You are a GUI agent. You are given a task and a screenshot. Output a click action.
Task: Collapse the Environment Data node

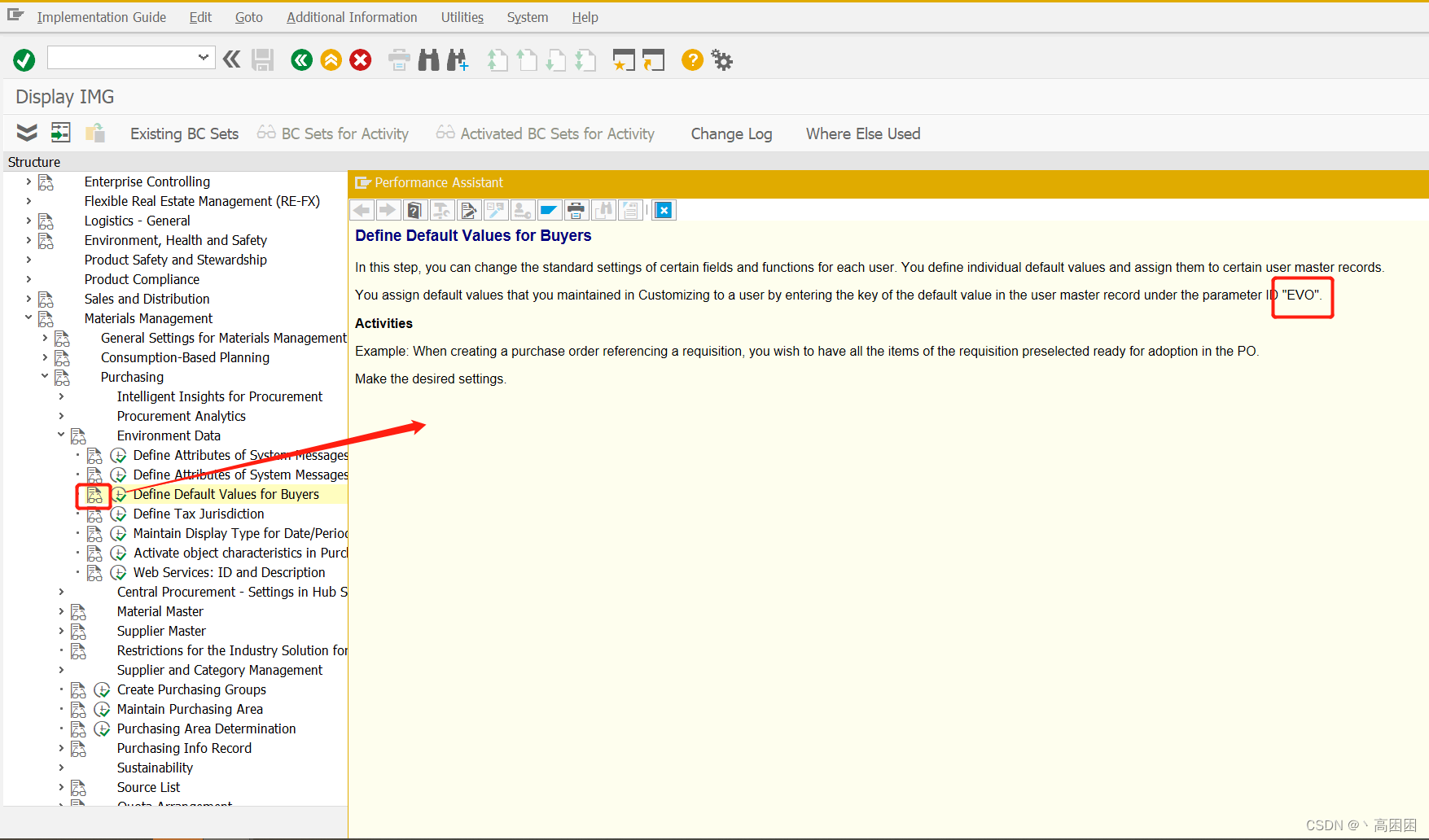pyautogui.click(x=61, y=435)
